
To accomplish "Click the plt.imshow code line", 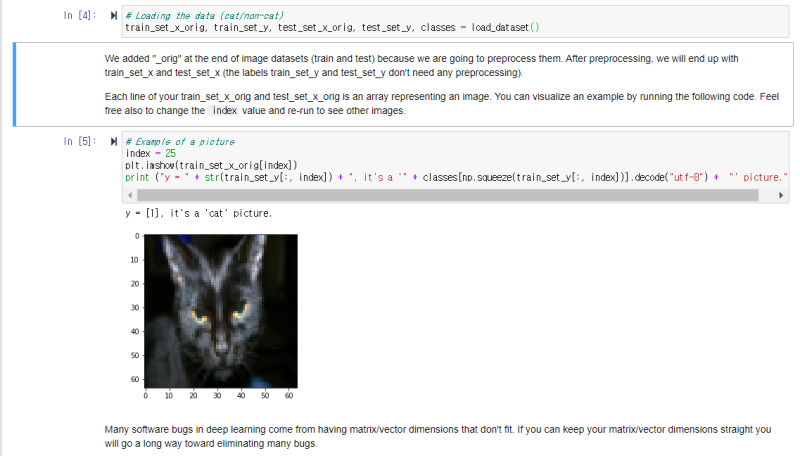I will pyautogui.click(x=211, y=165).
